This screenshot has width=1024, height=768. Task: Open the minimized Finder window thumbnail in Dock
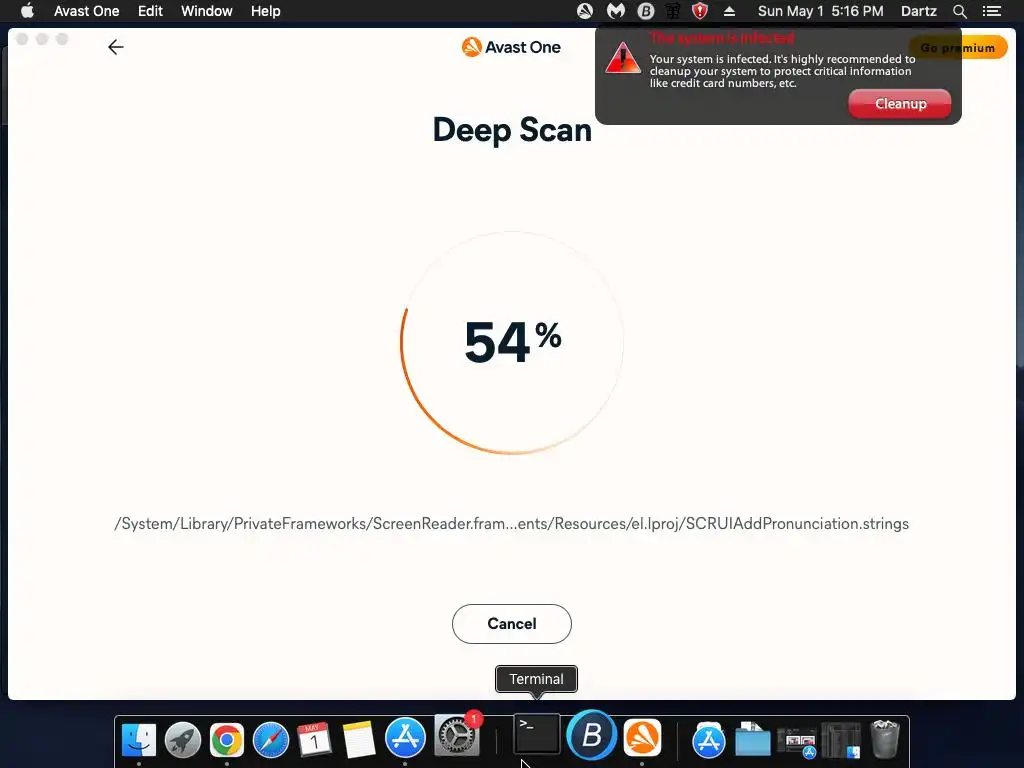(x=841, y=740)
